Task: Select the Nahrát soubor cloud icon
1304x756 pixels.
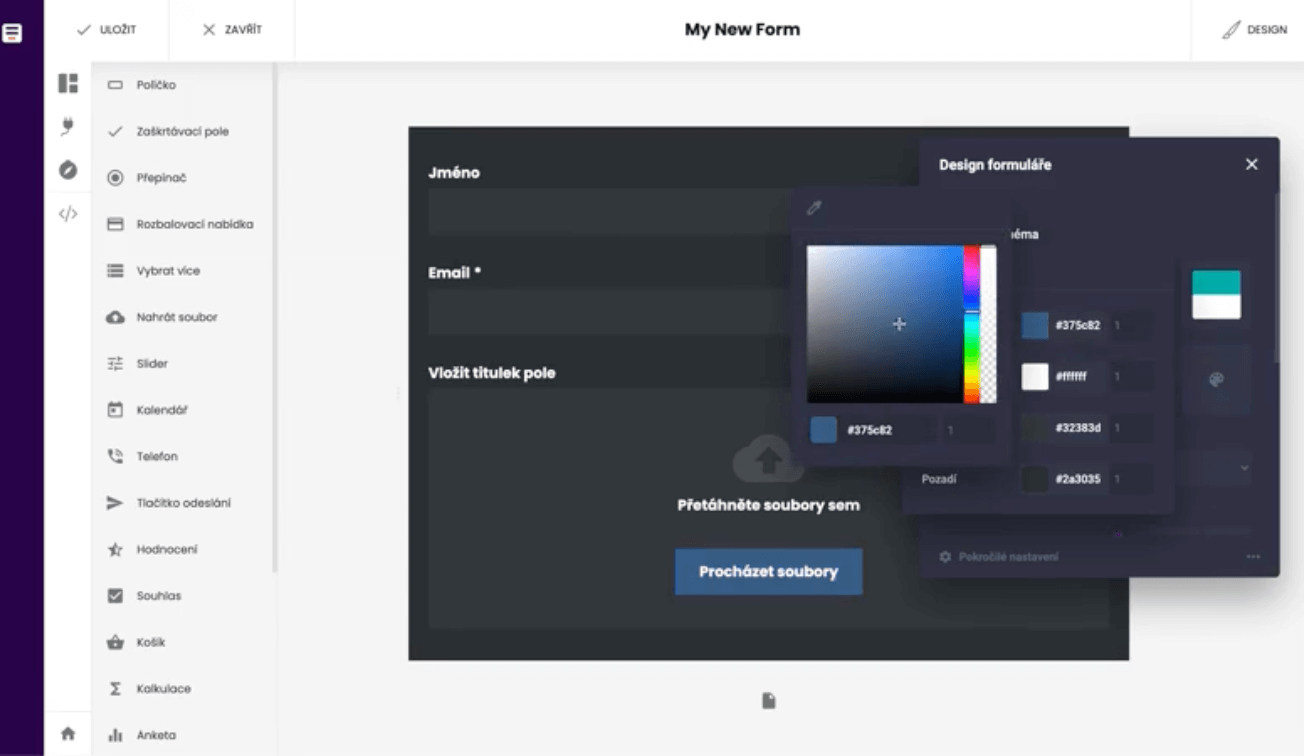Action: [115, 316]
